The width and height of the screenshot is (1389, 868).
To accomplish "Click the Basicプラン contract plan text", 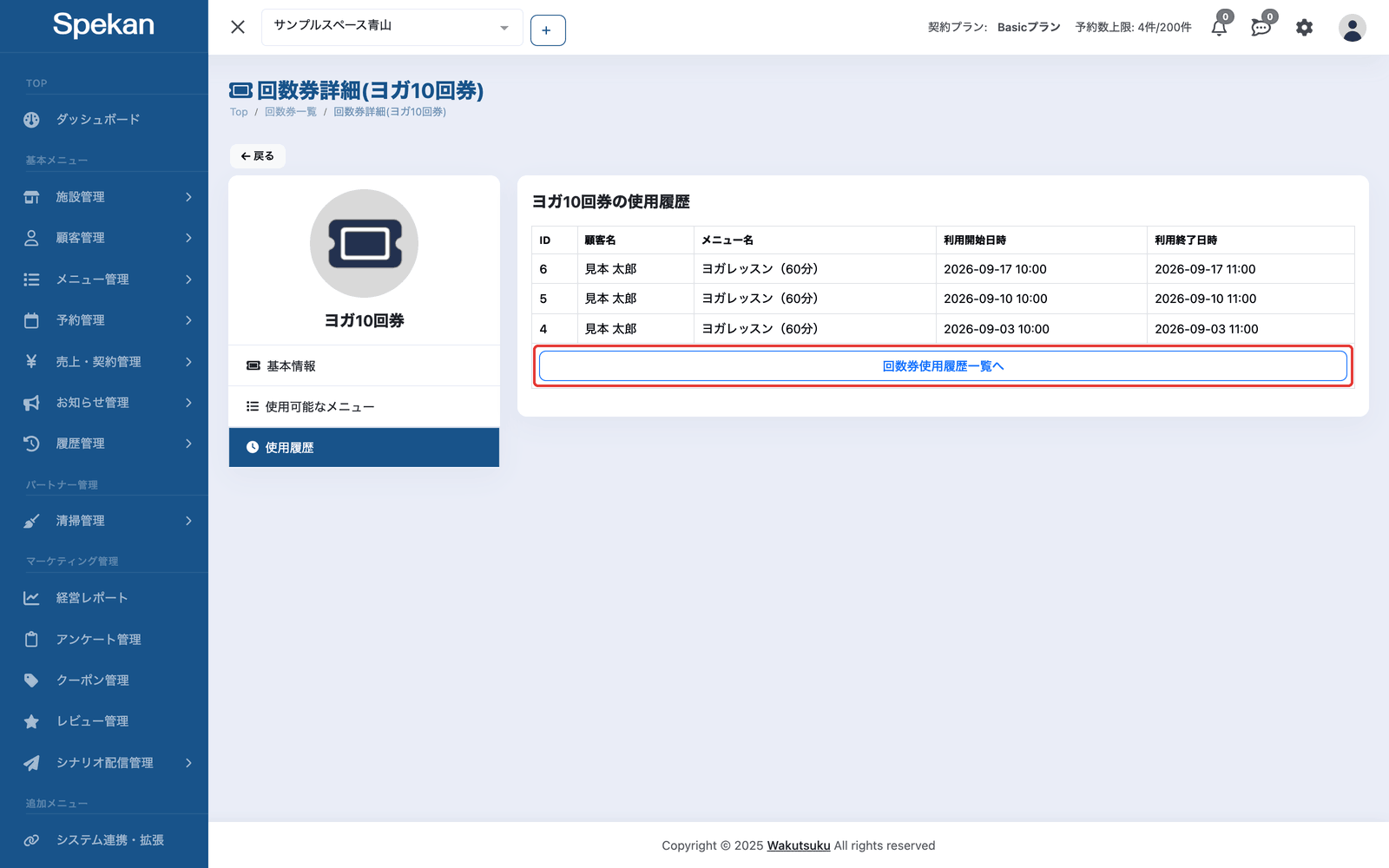I will pos(1029,28).
